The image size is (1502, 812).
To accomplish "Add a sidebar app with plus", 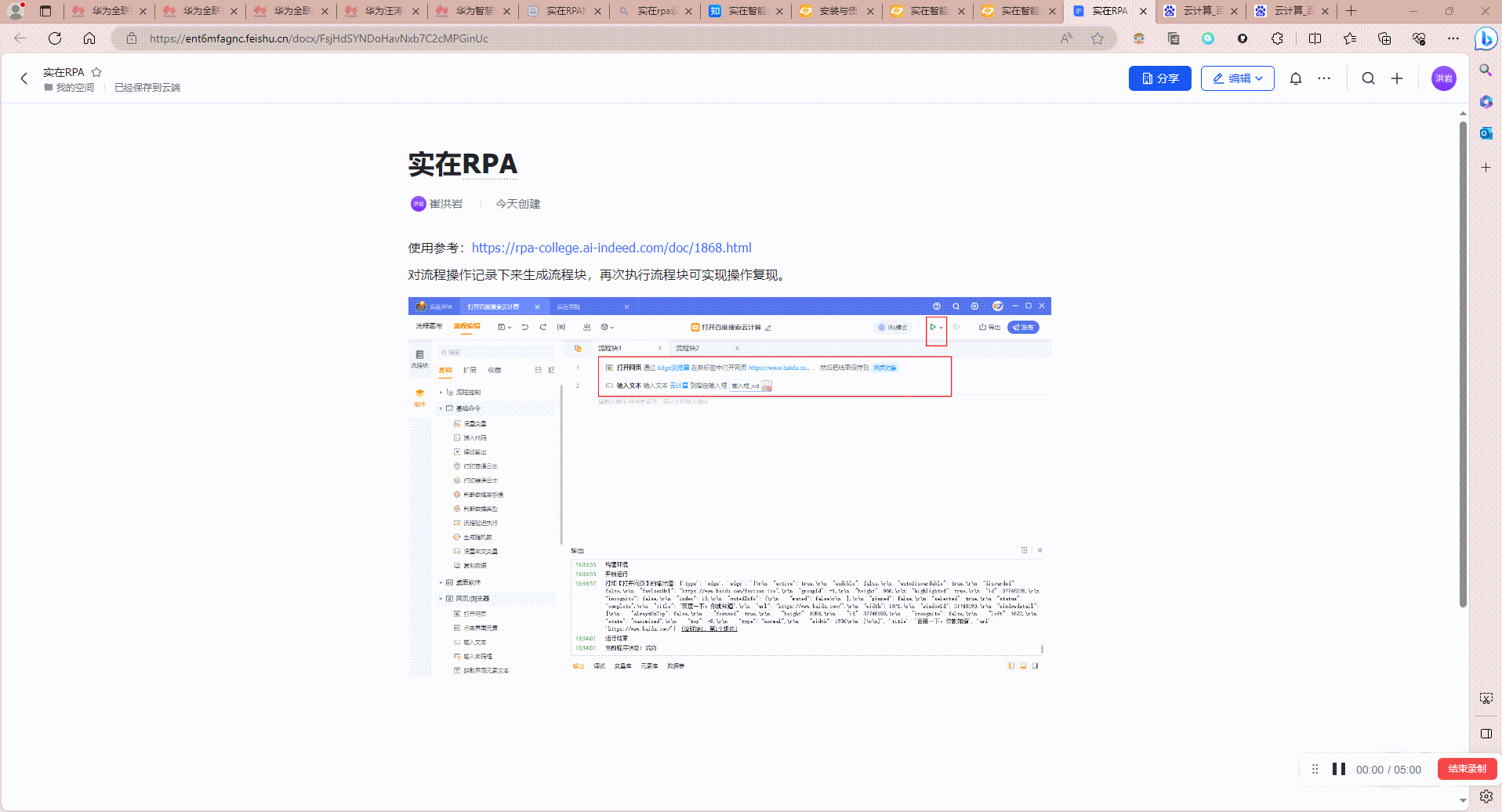I will (x=1486, y=168).
